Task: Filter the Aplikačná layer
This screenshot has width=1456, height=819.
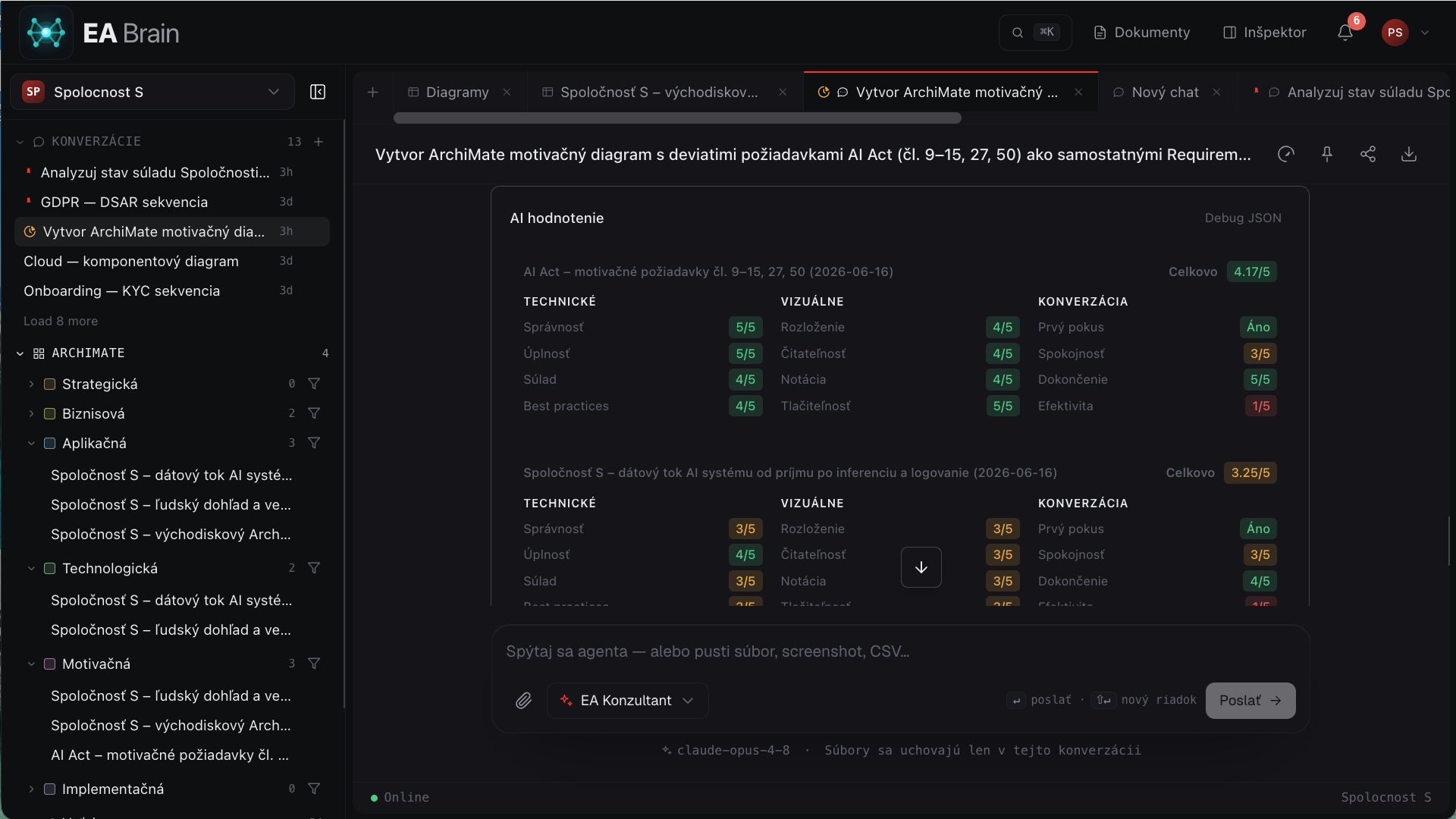Action: point(314,443)
